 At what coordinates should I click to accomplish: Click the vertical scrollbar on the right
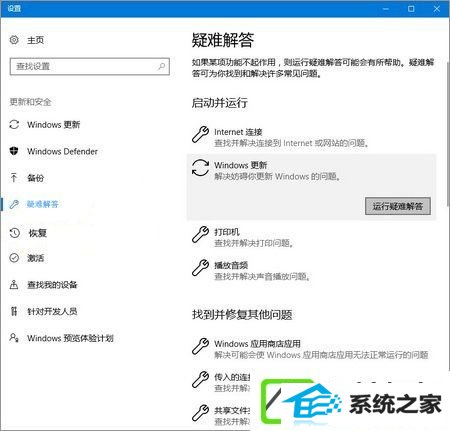click(448, 133)
